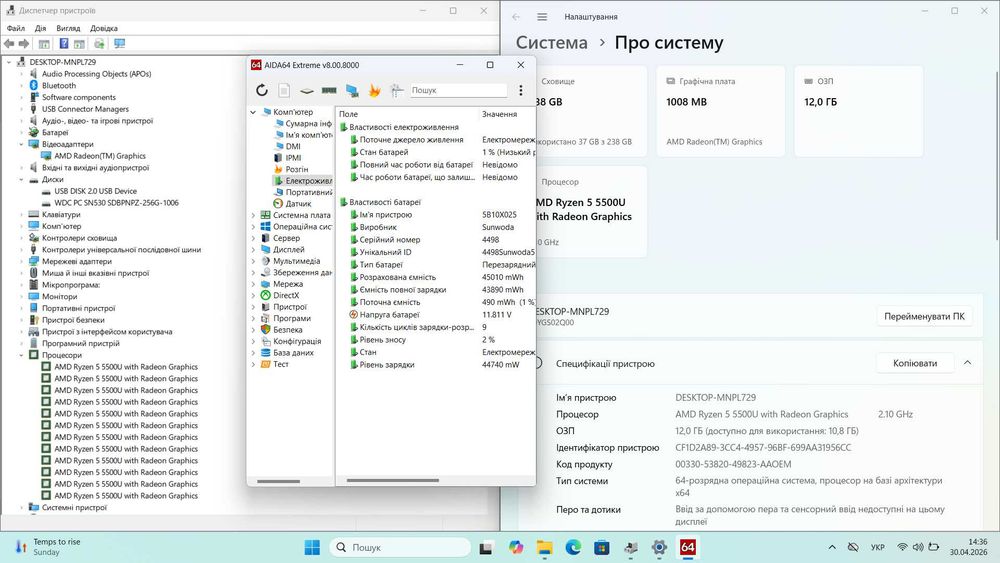
Task: Expand the Батареї node in Device Manager
Action: pos(21,133)
